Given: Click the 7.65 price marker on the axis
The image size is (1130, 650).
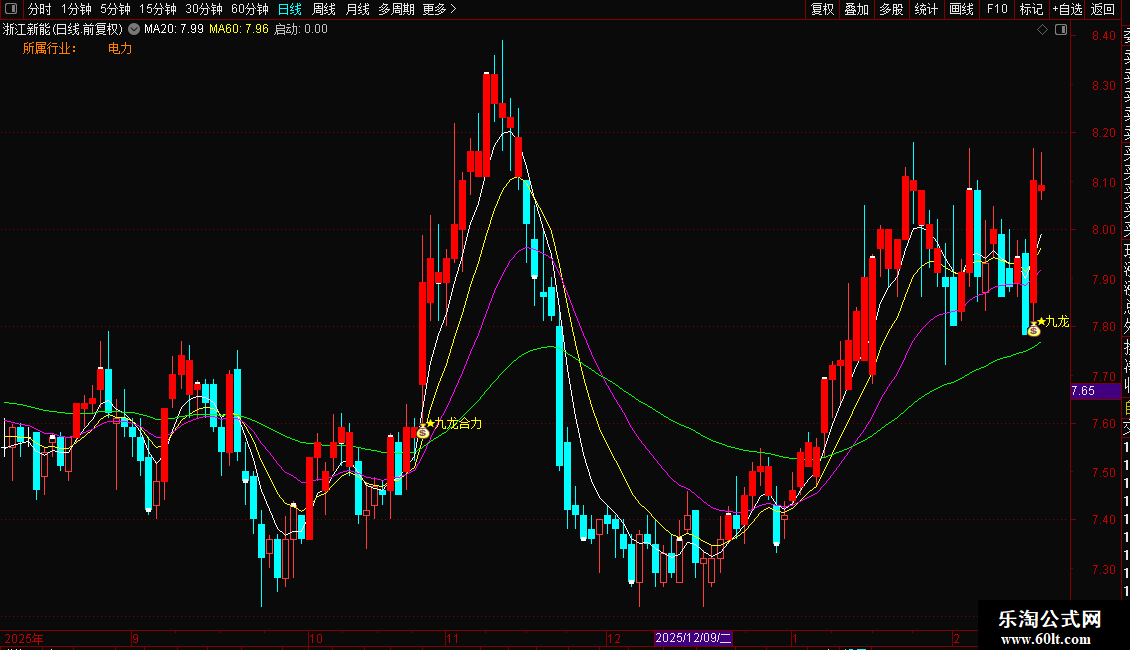Looking at the screenshot, I should coord(1095,391).
